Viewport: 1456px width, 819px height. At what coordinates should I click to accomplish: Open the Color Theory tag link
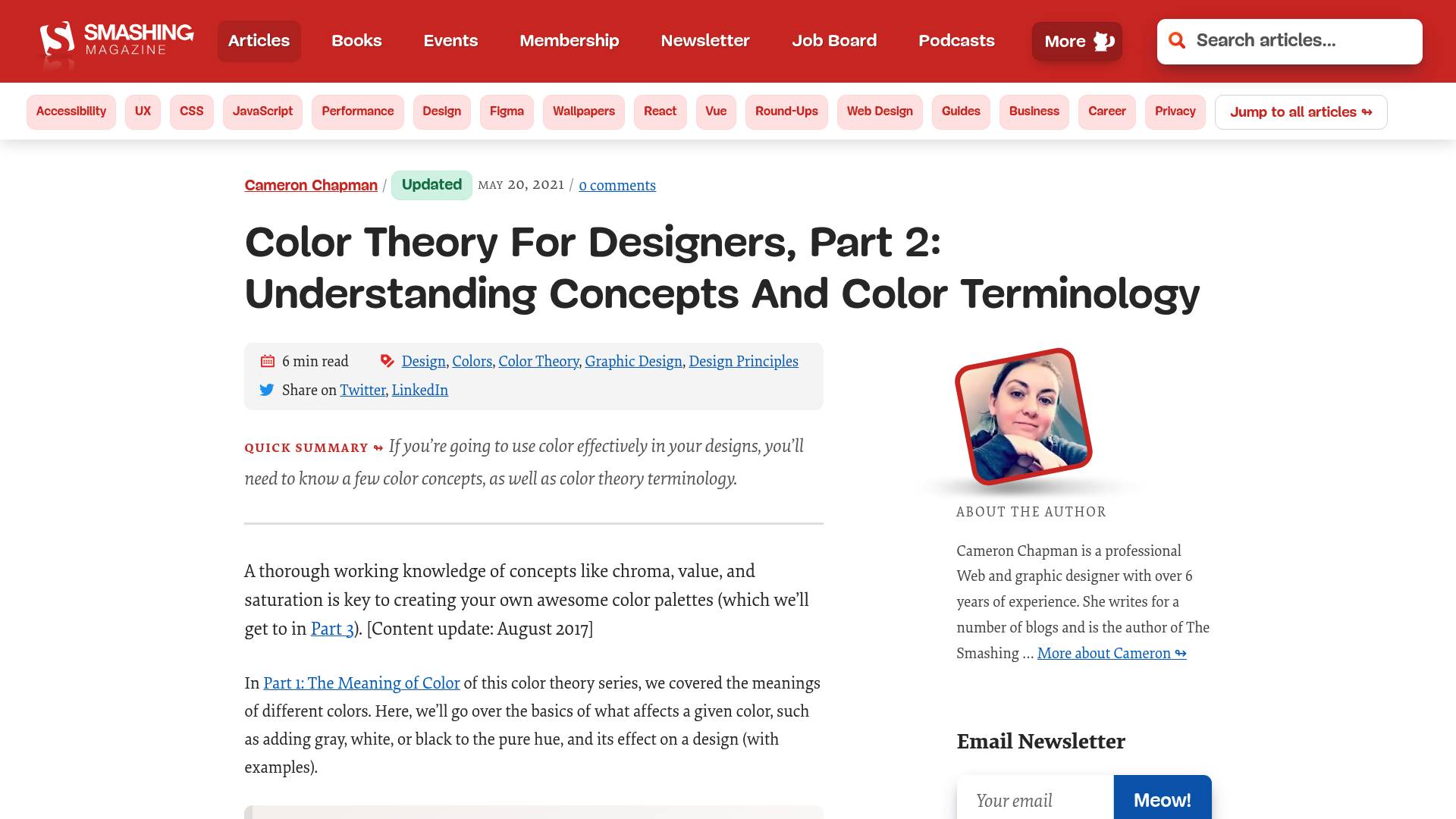[538, 362]
